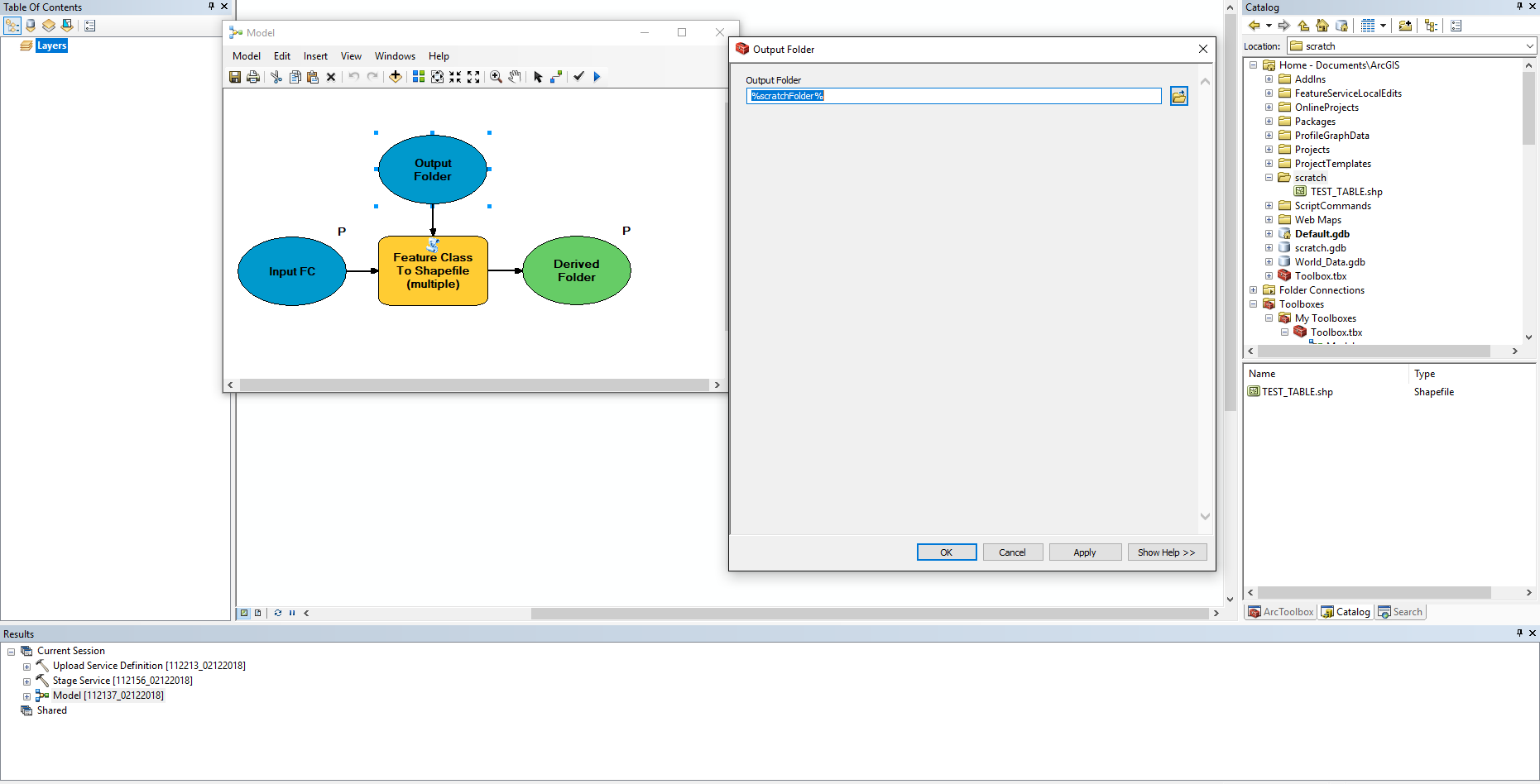Screen dimensions: 1540x784
Task: Go to Default Geodatabase in Catalog toolbar
Action: click(1341, 26)
